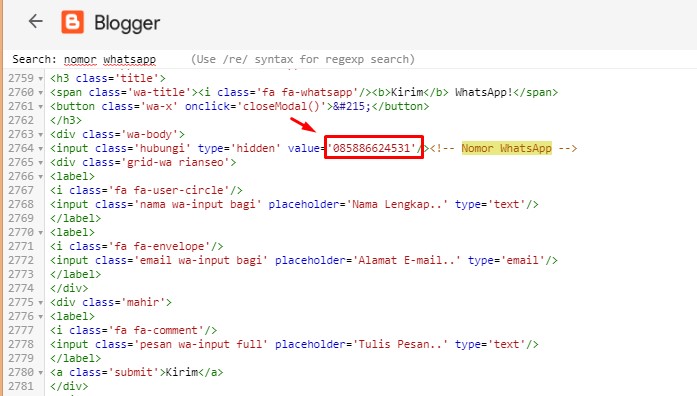Click line number 2781 in gutter

pyautogui.click(x=21, y=386)
